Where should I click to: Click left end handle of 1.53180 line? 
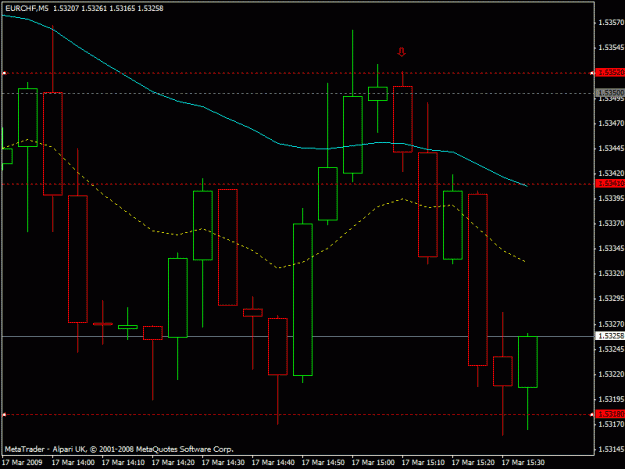pos(4,414)
